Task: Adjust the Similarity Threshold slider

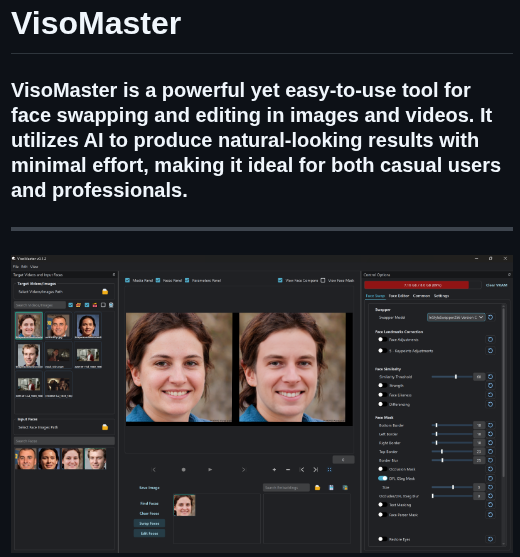Action: pyautogui.click(x=452, y=377)
